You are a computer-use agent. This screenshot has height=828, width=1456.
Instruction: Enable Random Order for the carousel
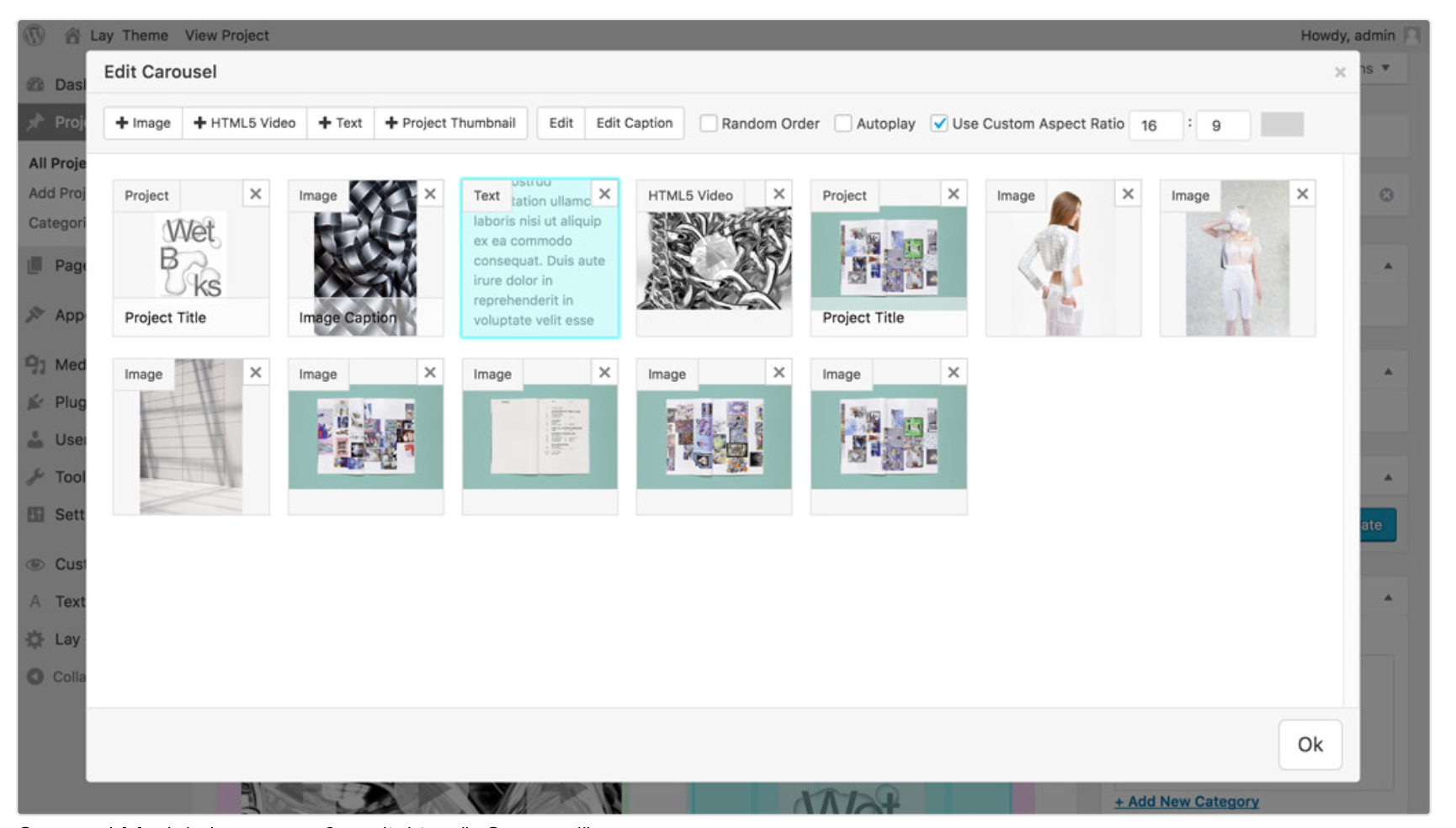(x=708, y=123)
